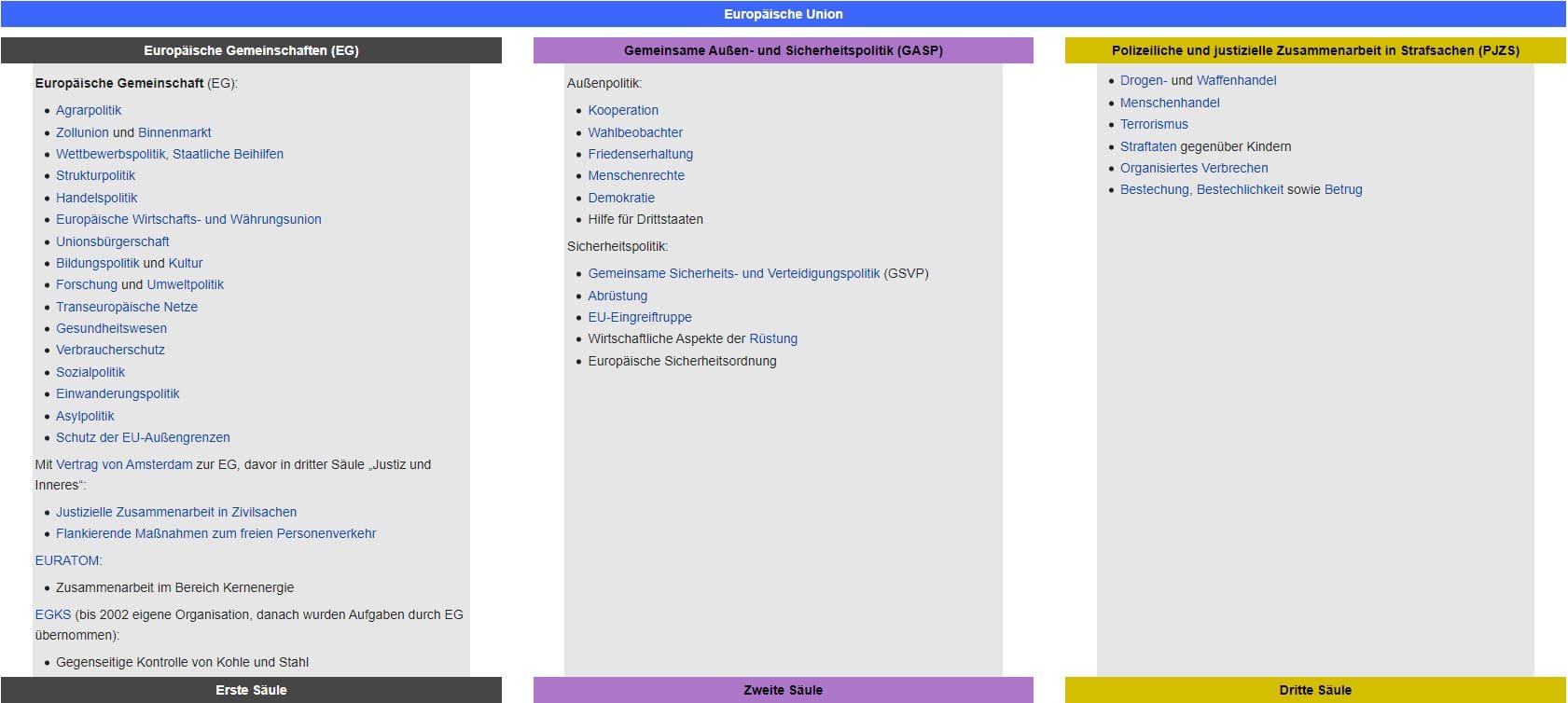Follow the Umweltpolitik link
This screenshot has height=703, width=1568.
186,284
